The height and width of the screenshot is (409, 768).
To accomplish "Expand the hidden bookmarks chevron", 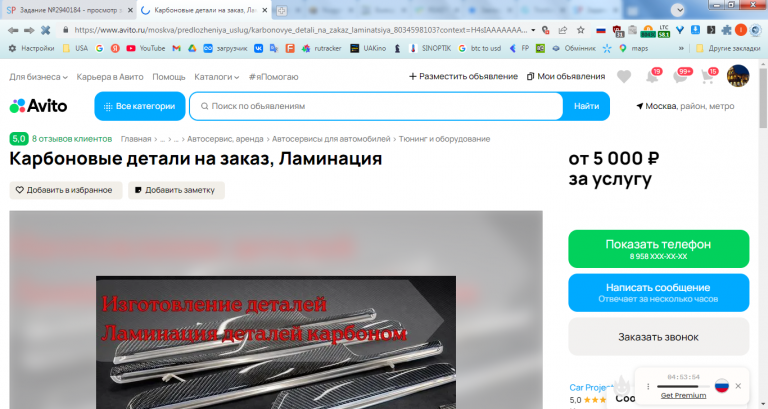I will click(681, 48).
